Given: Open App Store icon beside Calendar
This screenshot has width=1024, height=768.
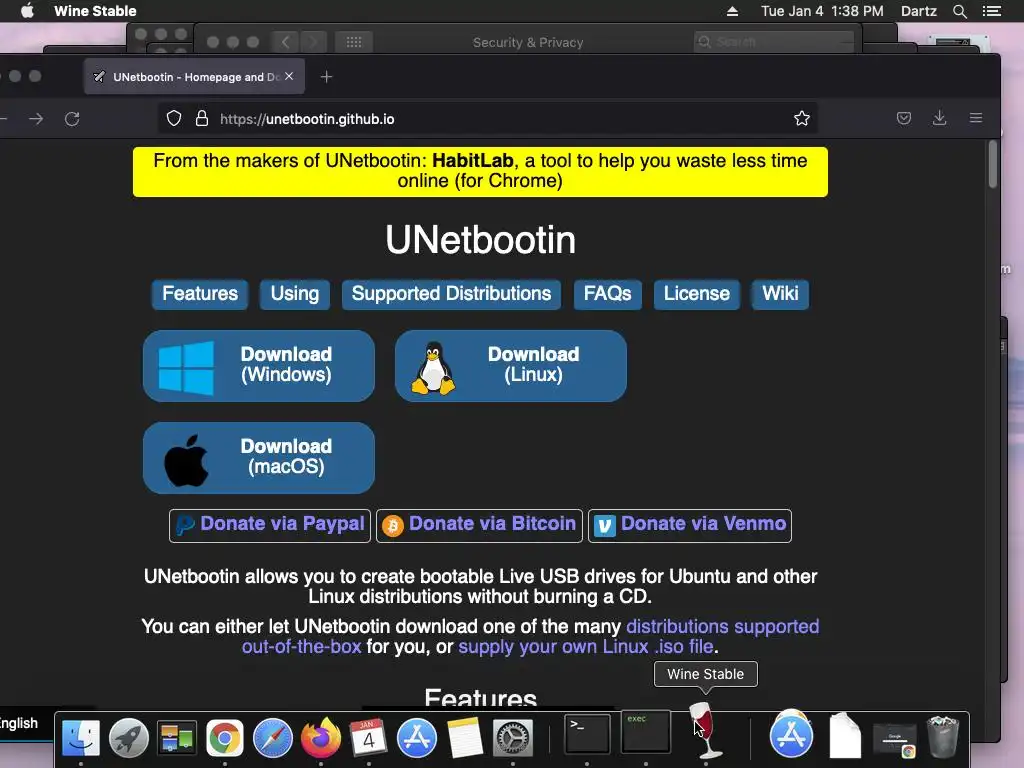Looking at the screenshot, I should (417, 738).
